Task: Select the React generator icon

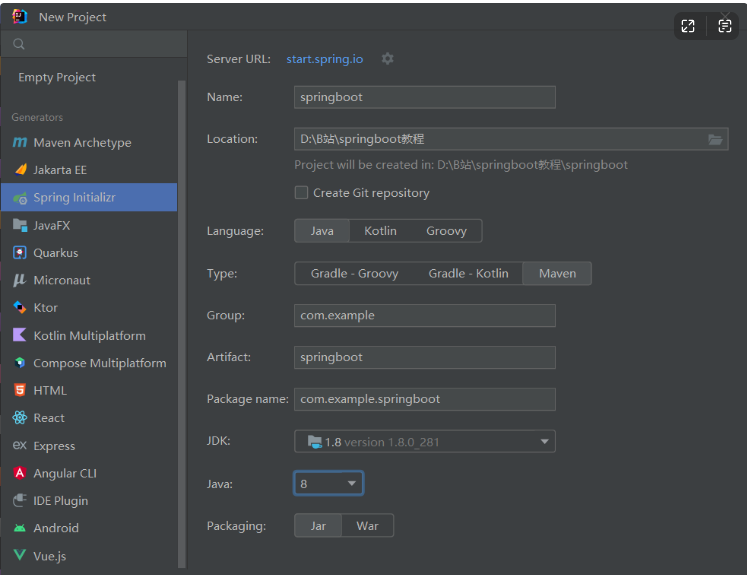Action: click(19, 418)
